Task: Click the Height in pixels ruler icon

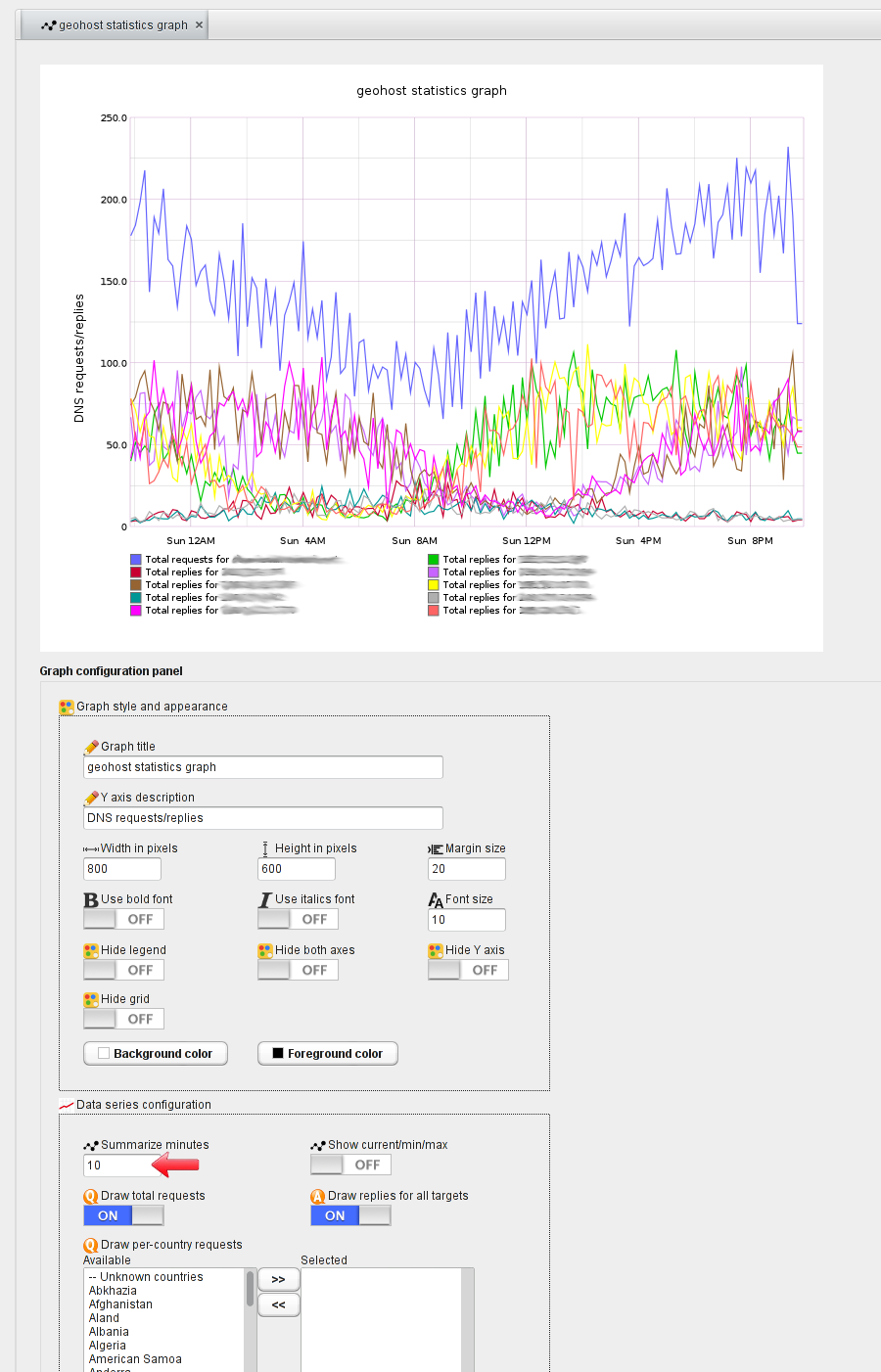Action: pyautogui.click(x=265, y=848)
